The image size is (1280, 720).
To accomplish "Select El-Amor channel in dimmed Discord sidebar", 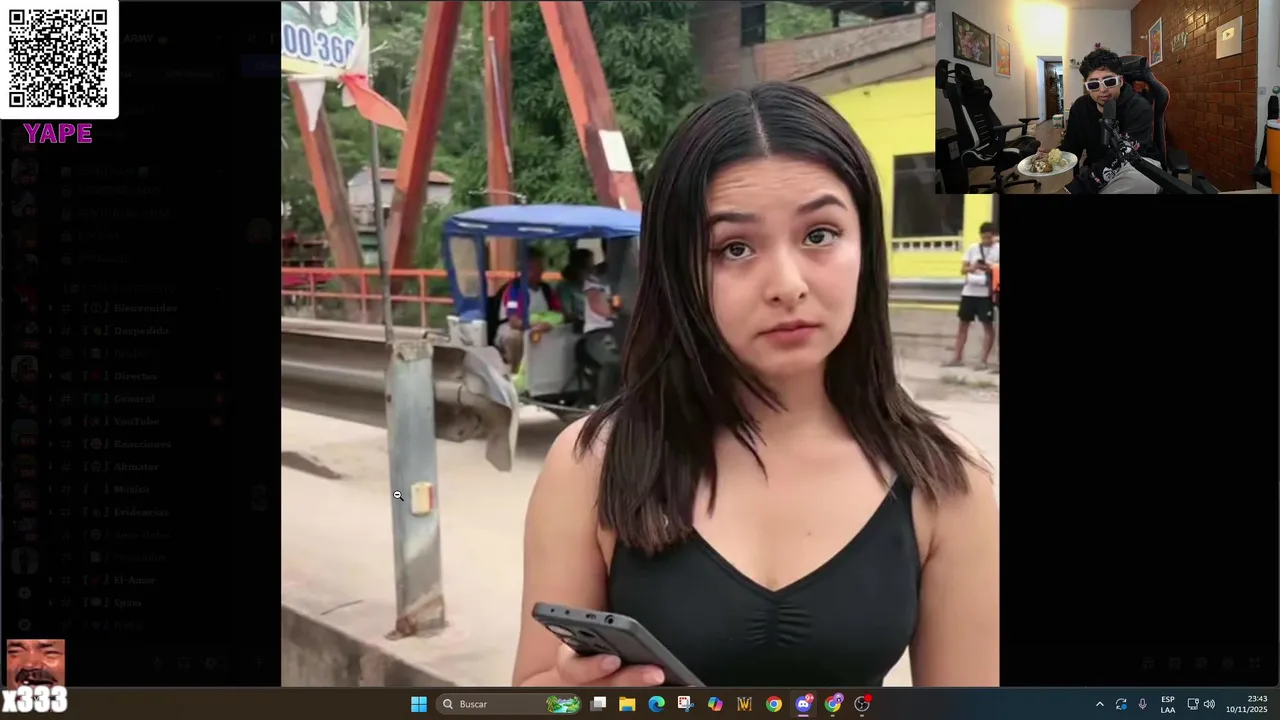I will point(134,580).
